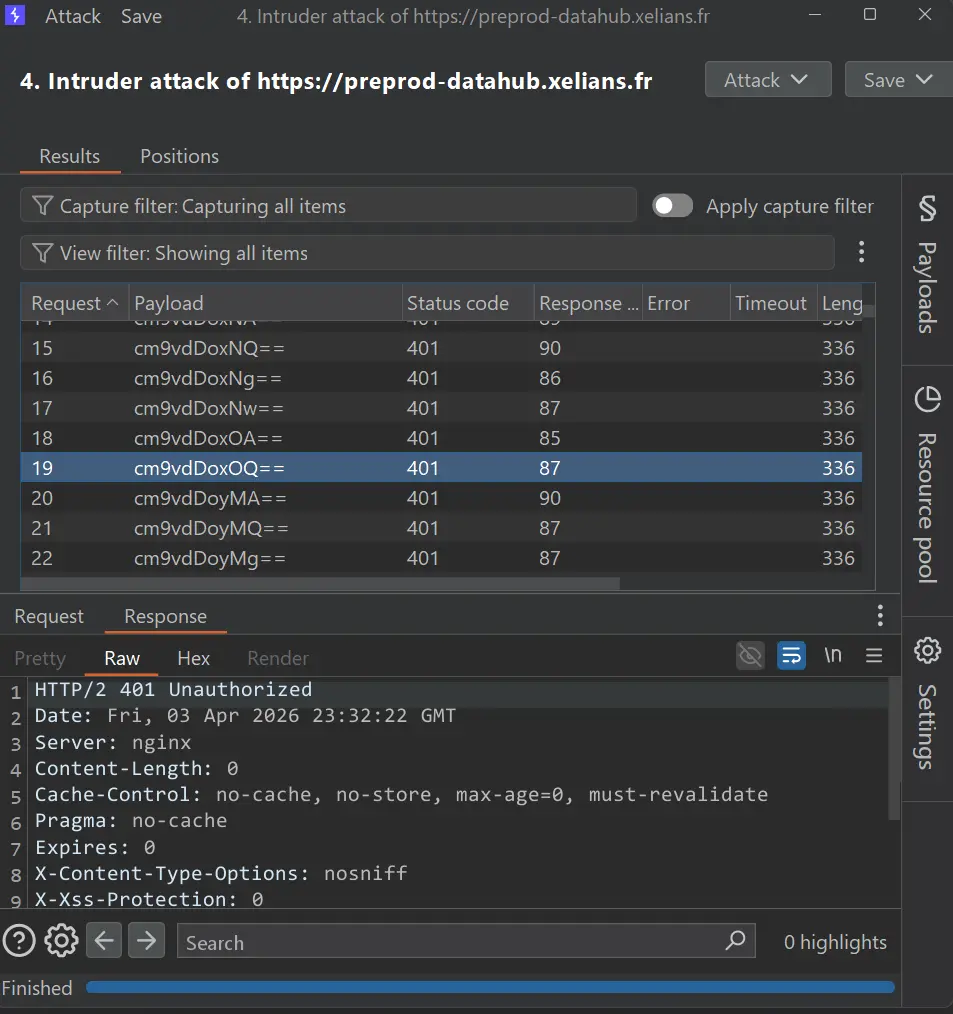
Task: Click Save in the top menu bar
Action: pyautogui.click(x=141, y=16)
